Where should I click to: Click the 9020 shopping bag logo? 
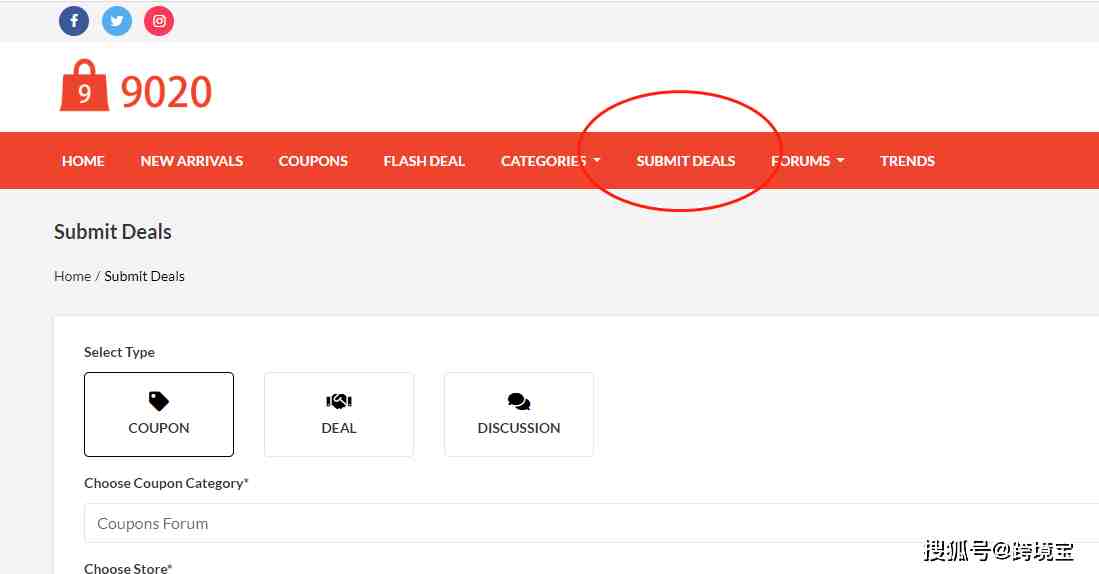click(x=84, y=86)
